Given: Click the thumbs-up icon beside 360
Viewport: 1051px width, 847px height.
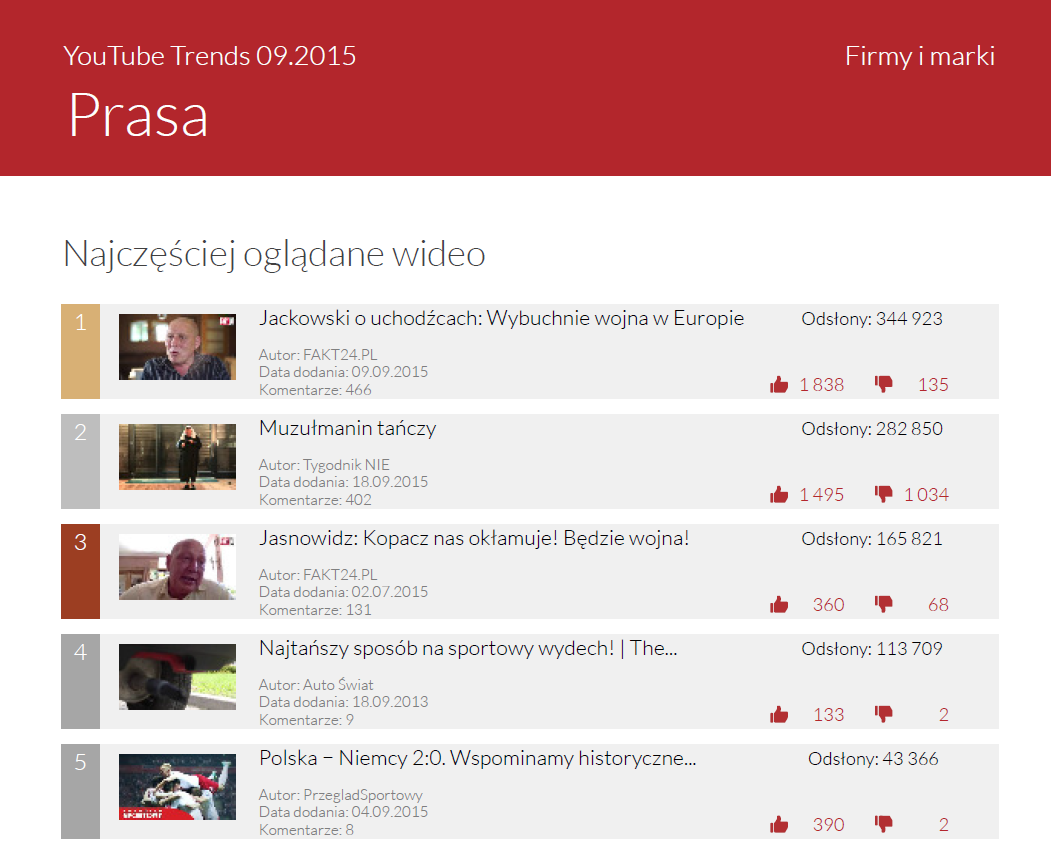Looking at the screenshot, I should coord(779,603).
